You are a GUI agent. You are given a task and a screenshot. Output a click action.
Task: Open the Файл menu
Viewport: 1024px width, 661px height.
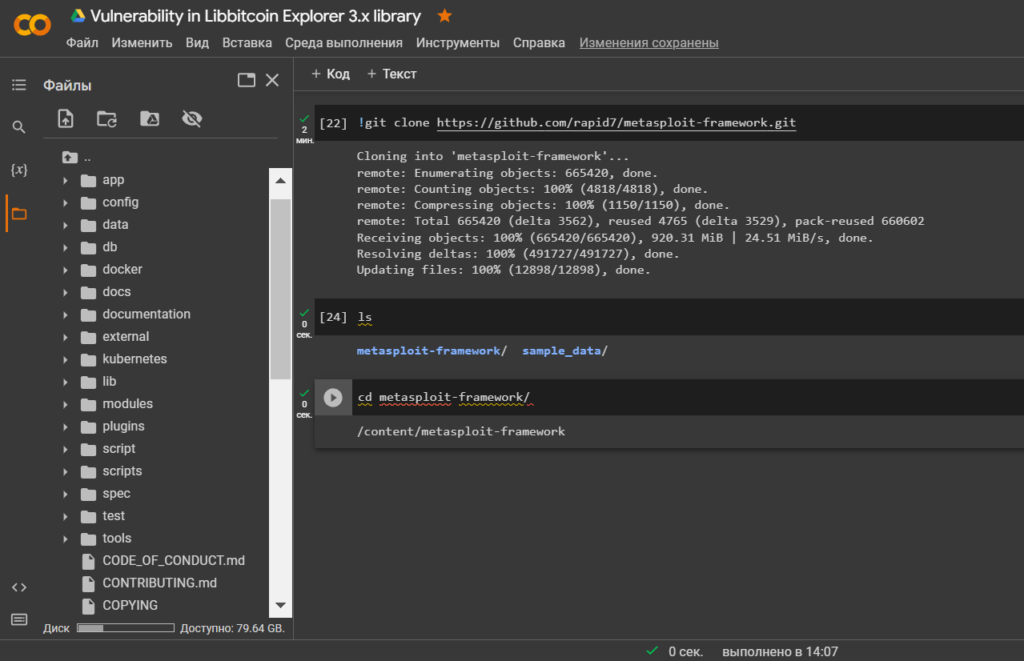click(x=82, y=42)
